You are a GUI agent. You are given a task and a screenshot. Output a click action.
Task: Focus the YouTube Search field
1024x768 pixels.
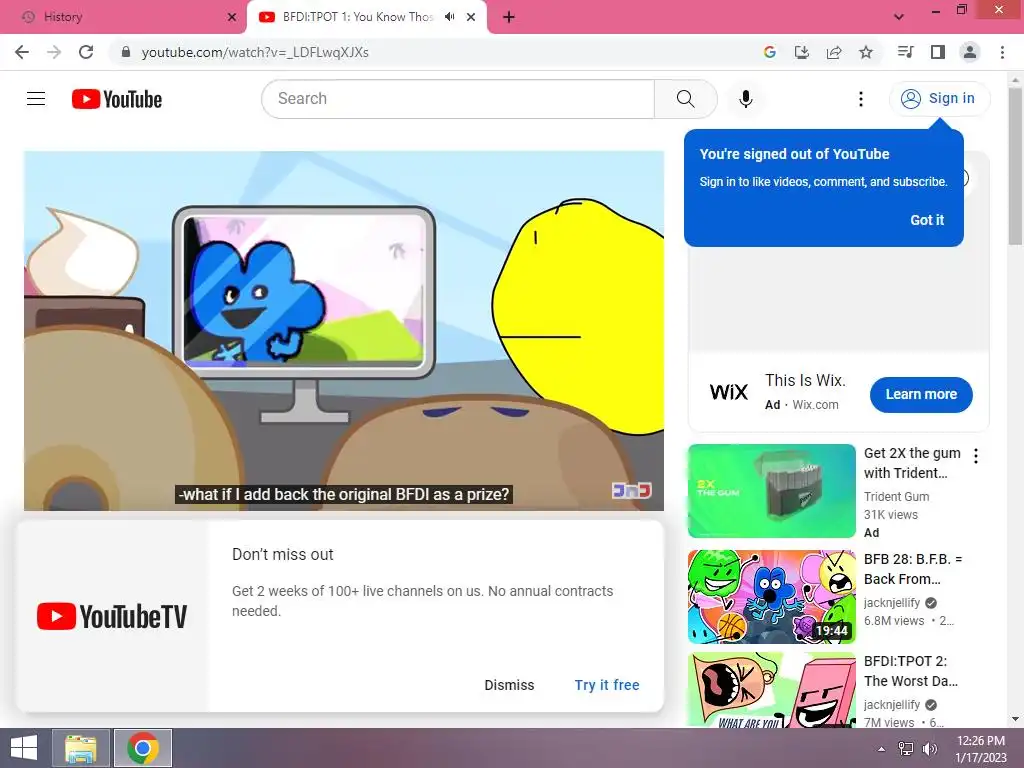click(458, 99)
